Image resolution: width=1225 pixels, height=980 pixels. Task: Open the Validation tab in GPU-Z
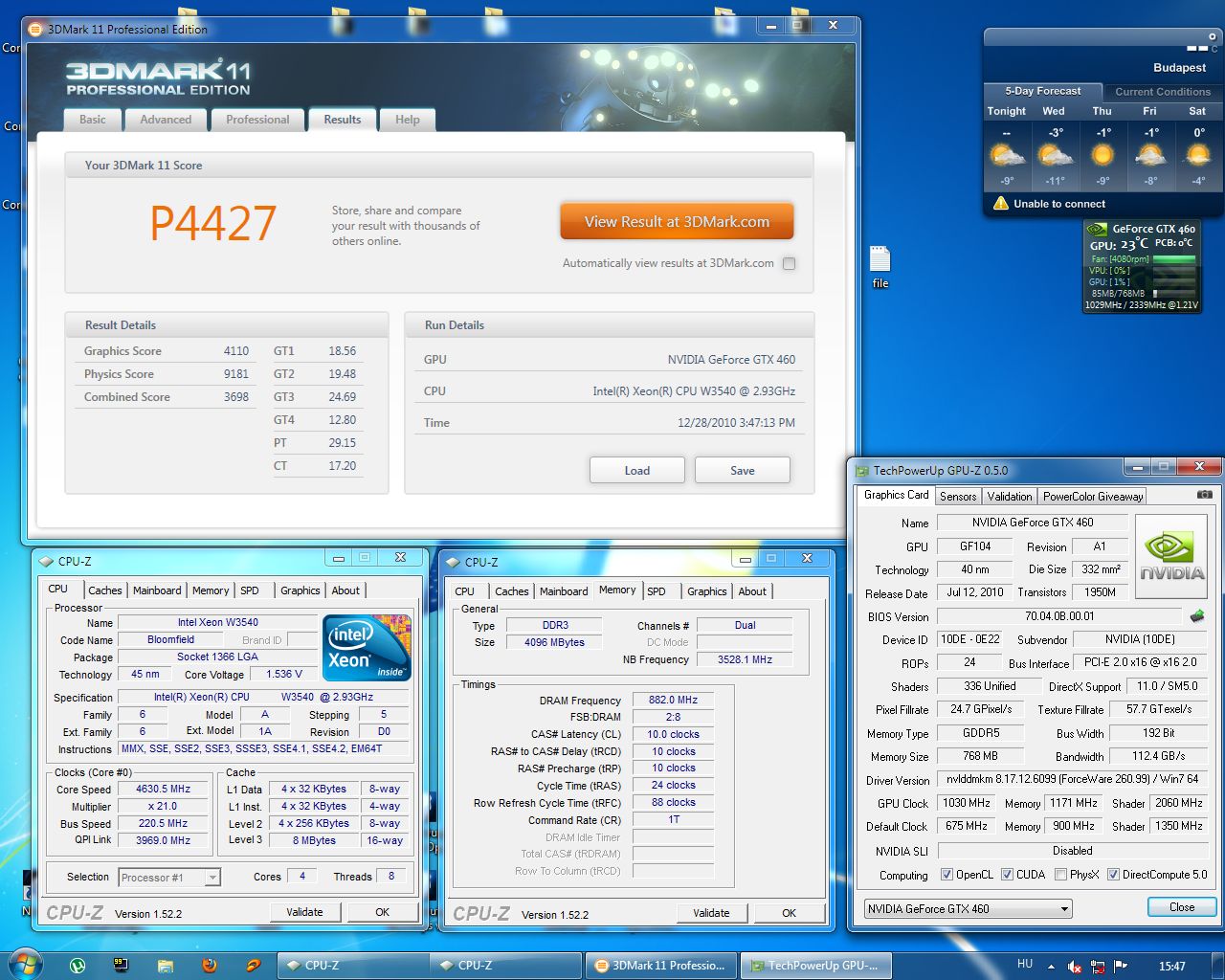pos(1010,496)
